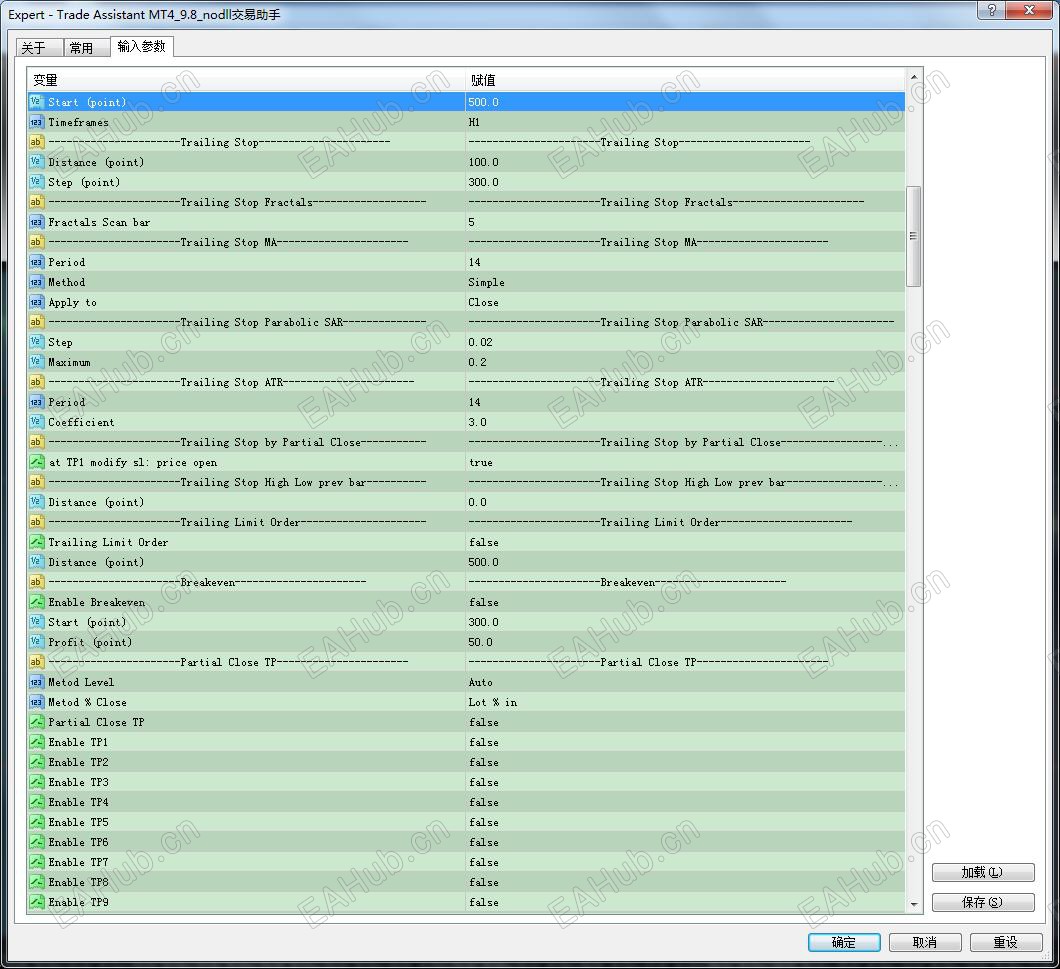Viewport: 1060px width, 969px height.
Task: Select the Fractals Scan bar value 5
Action: [471, 222]
